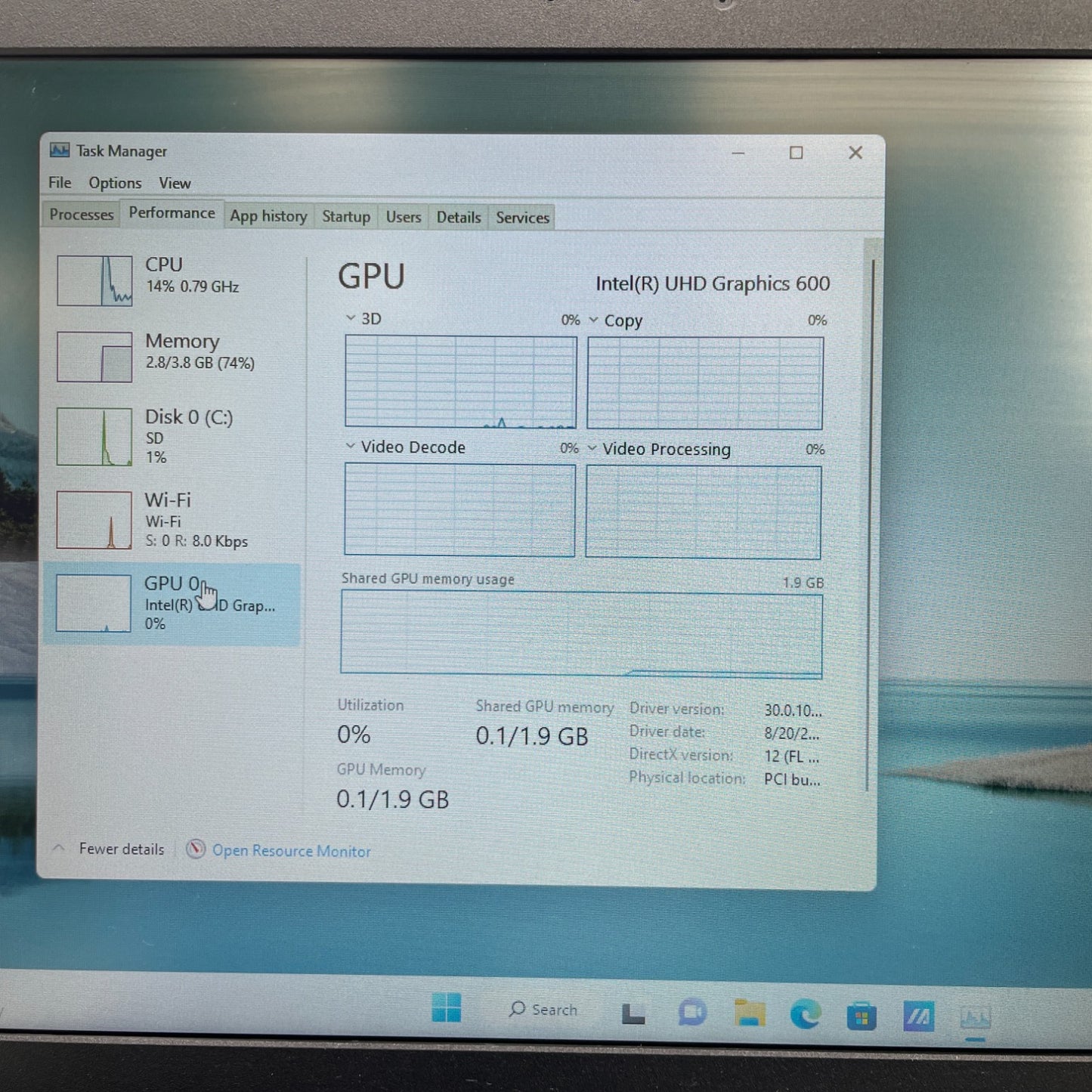Open the Copy engine dropdown chevron

(x=593, y=320)
